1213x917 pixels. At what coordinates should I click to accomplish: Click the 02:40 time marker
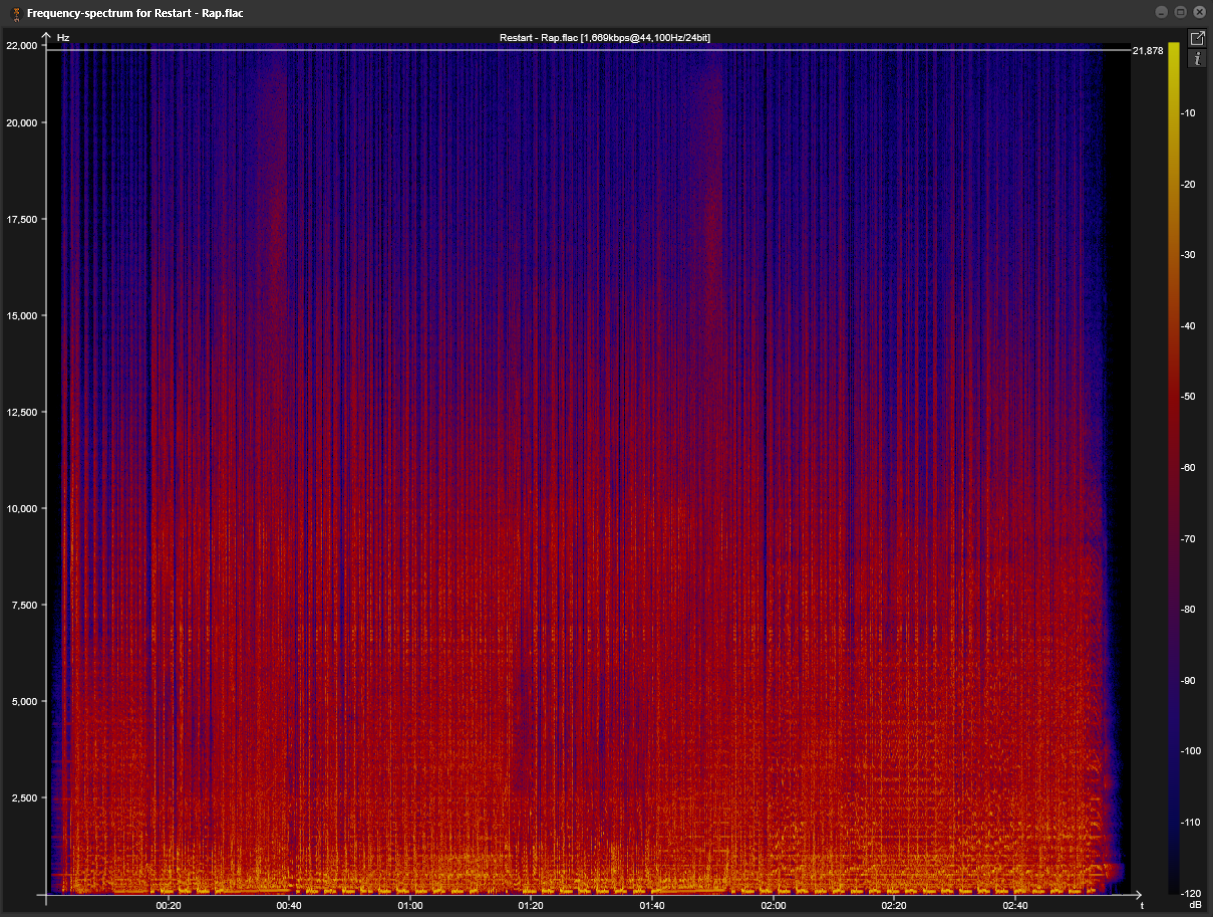click(1015, 905)
